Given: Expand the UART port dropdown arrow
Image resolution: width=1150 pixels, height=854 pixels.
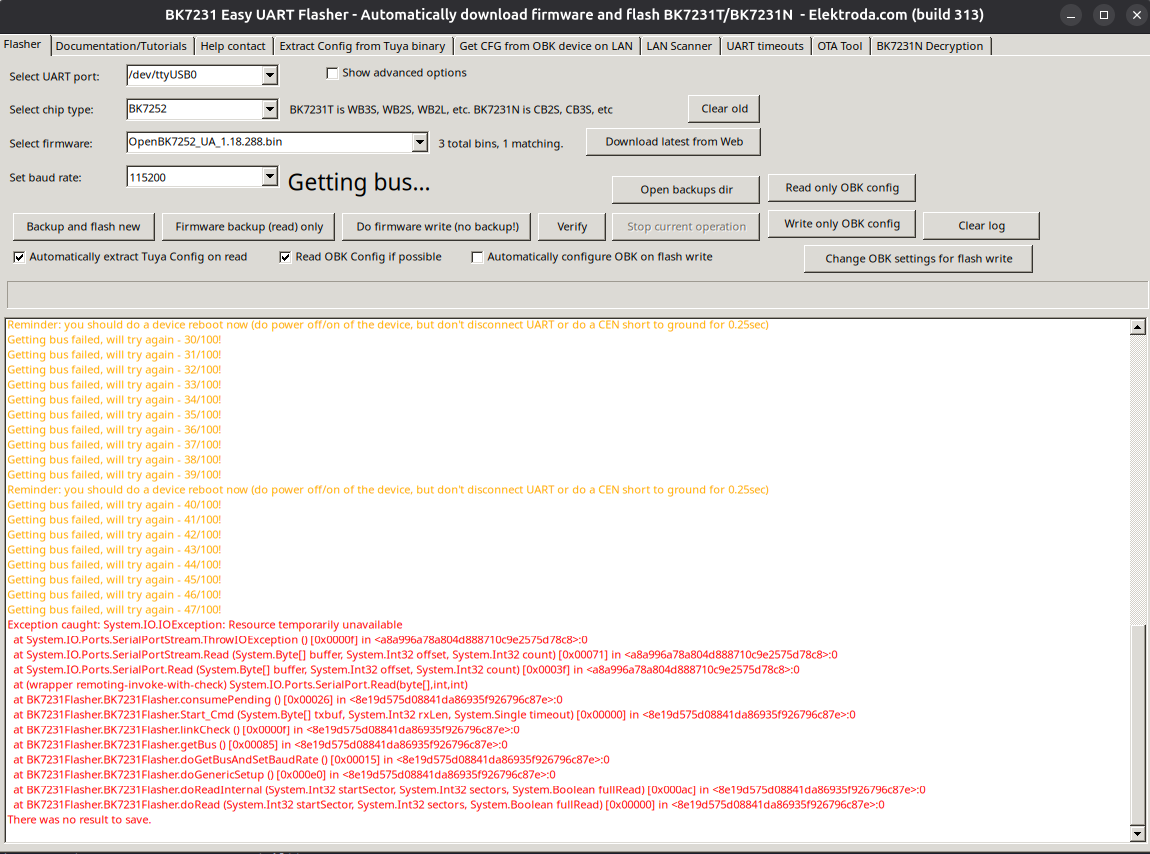Looking at the screenshot, I should [270, 75].
